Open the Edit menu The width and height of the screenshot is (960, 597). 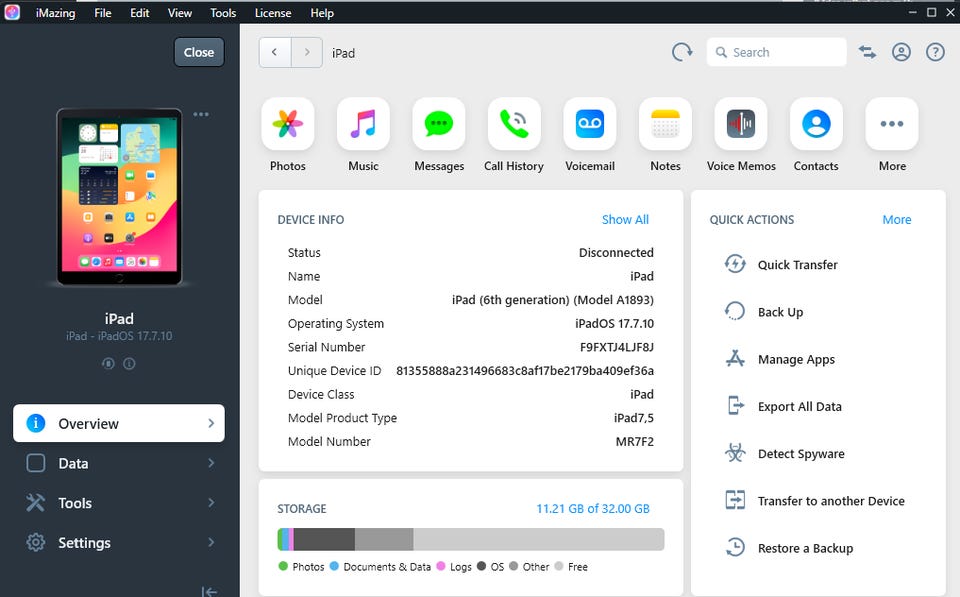pyautogui.click(x=140, y=13)
